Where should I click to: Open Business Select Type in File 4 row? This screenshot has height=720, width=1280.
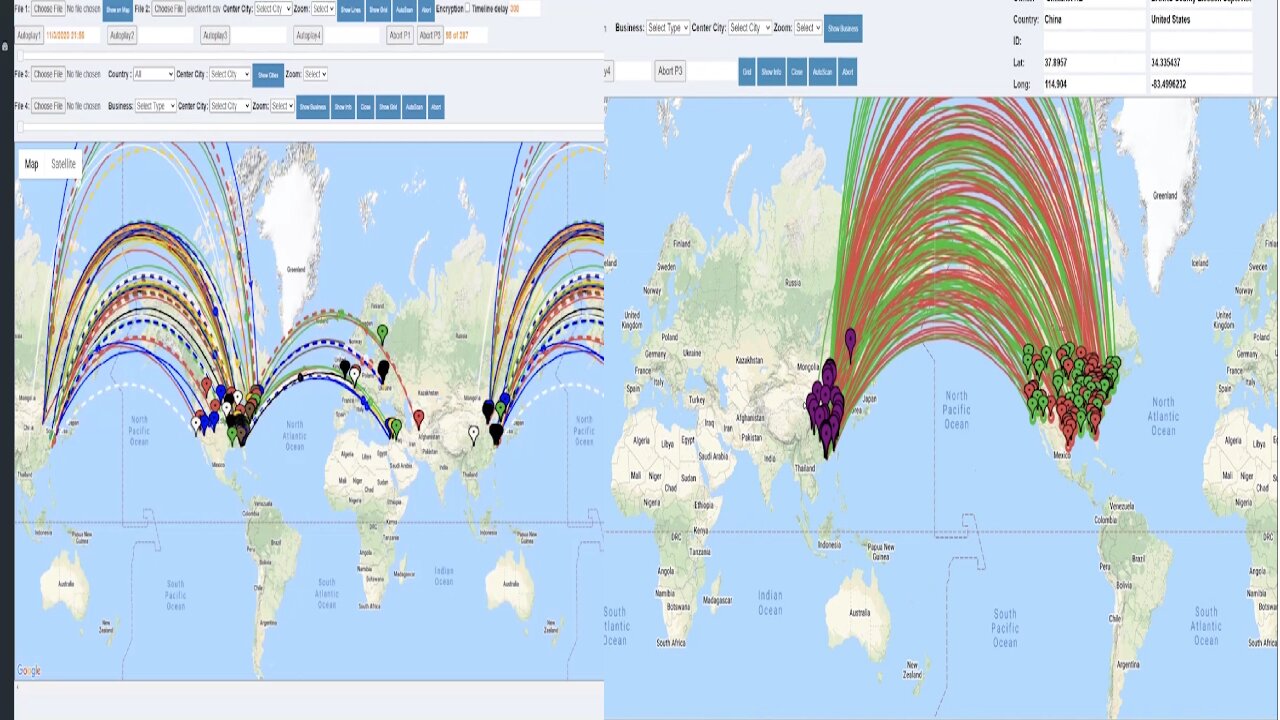tap(156, 106)
